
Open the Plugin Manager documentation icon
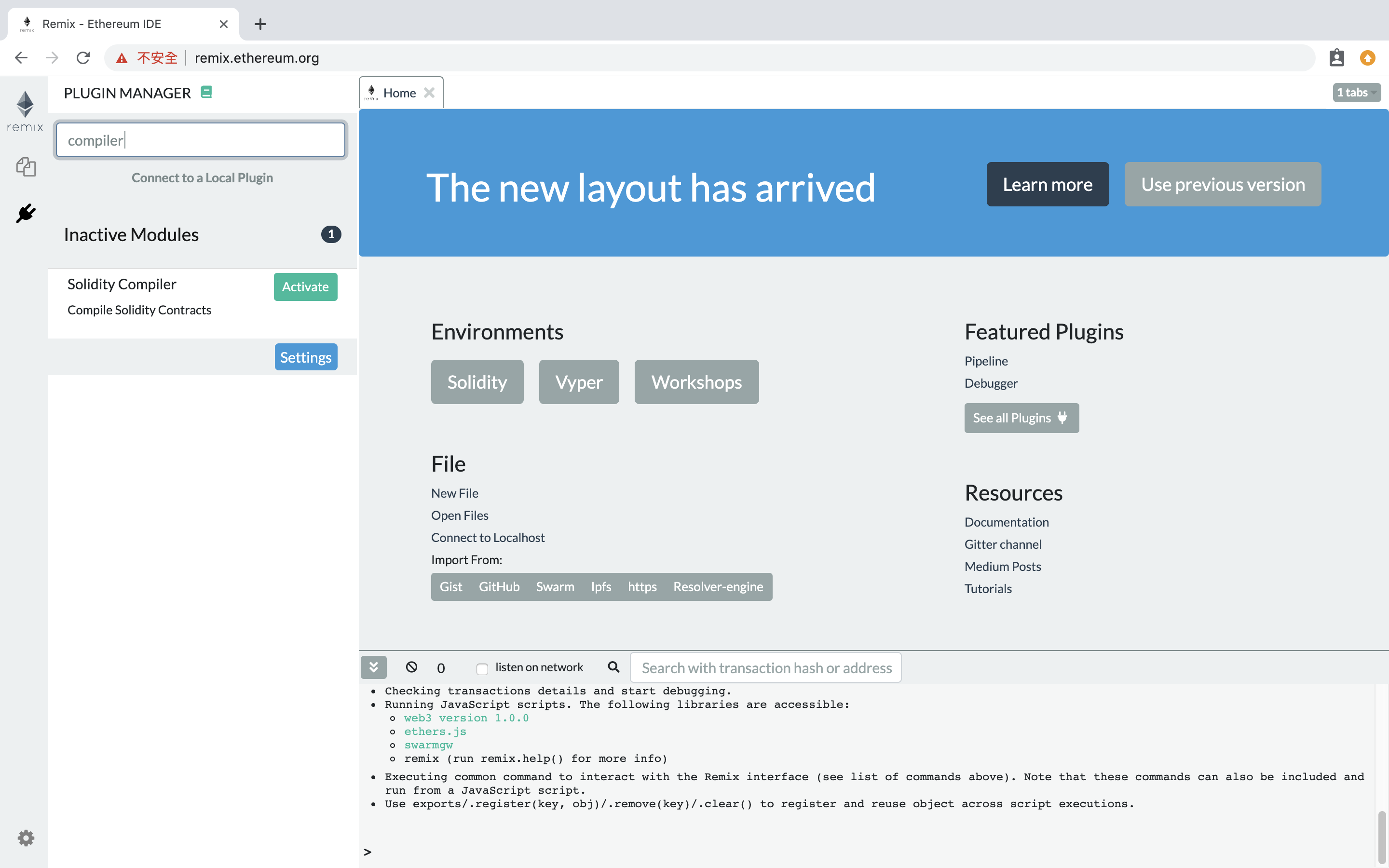(206, 92)
